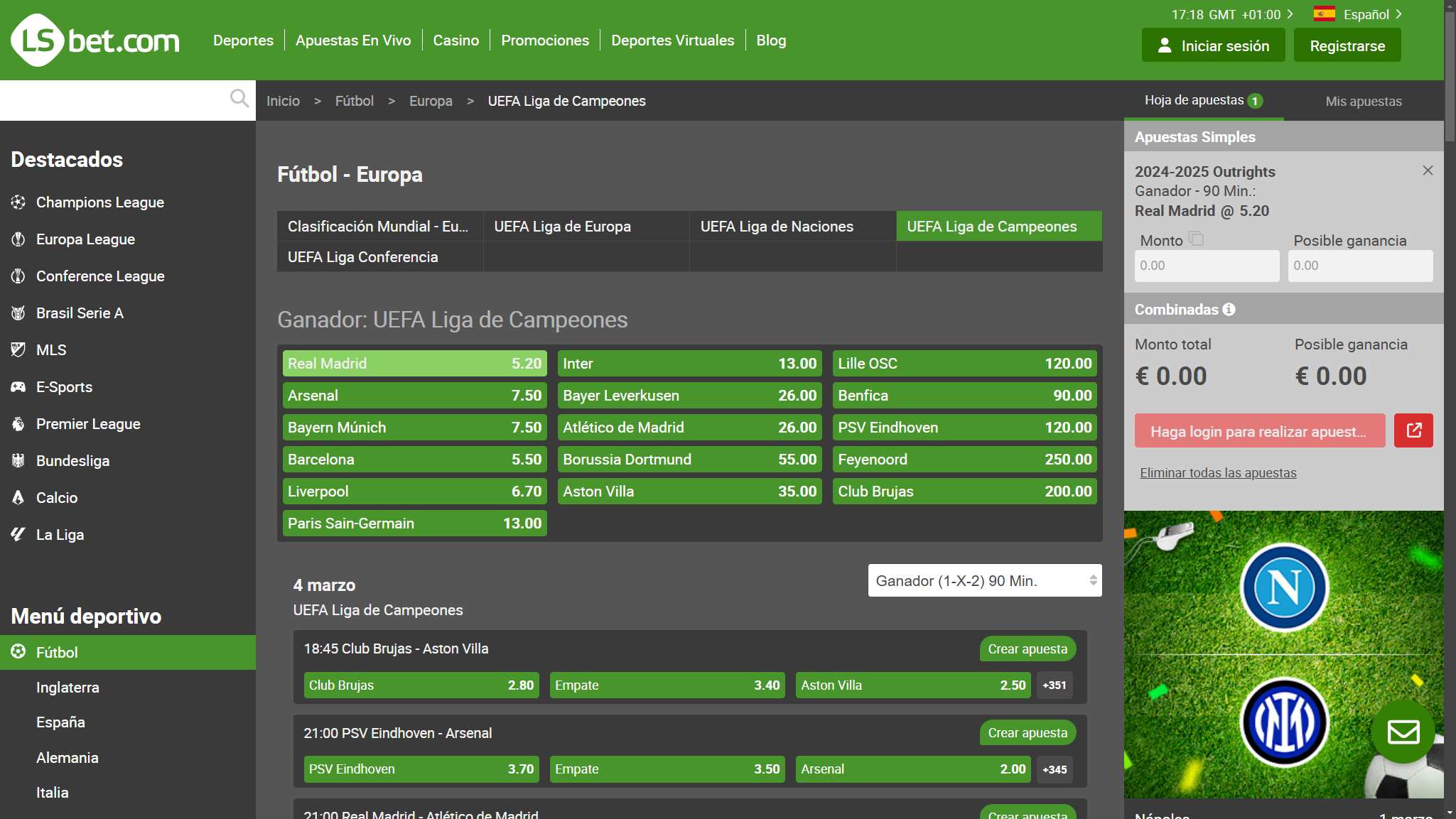
Task: Click the Fútbol ball icon in sports menu
Action: (18, 652)
